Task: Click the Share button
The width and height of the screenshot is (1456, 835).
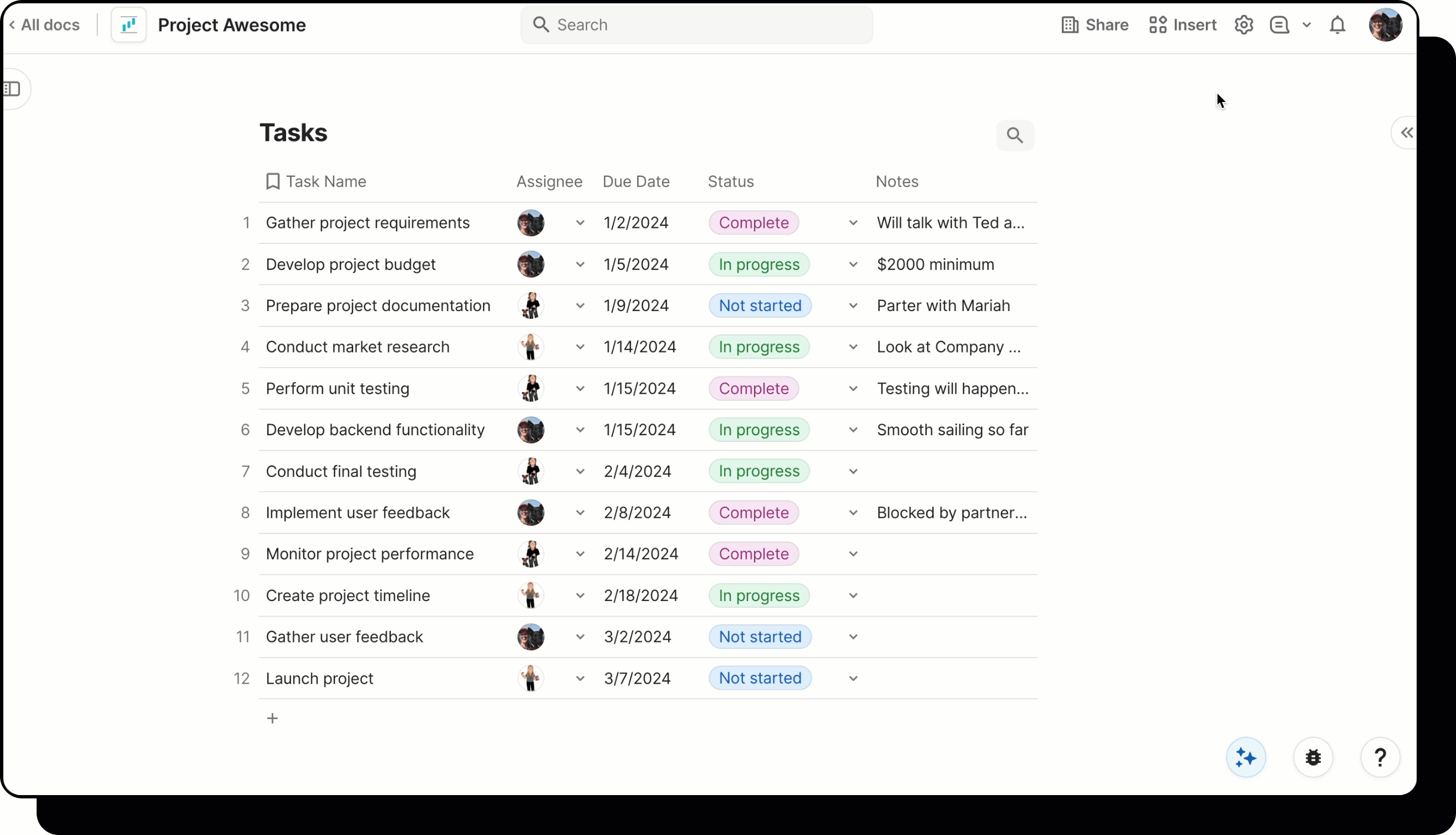Action: click(1094, 26)
